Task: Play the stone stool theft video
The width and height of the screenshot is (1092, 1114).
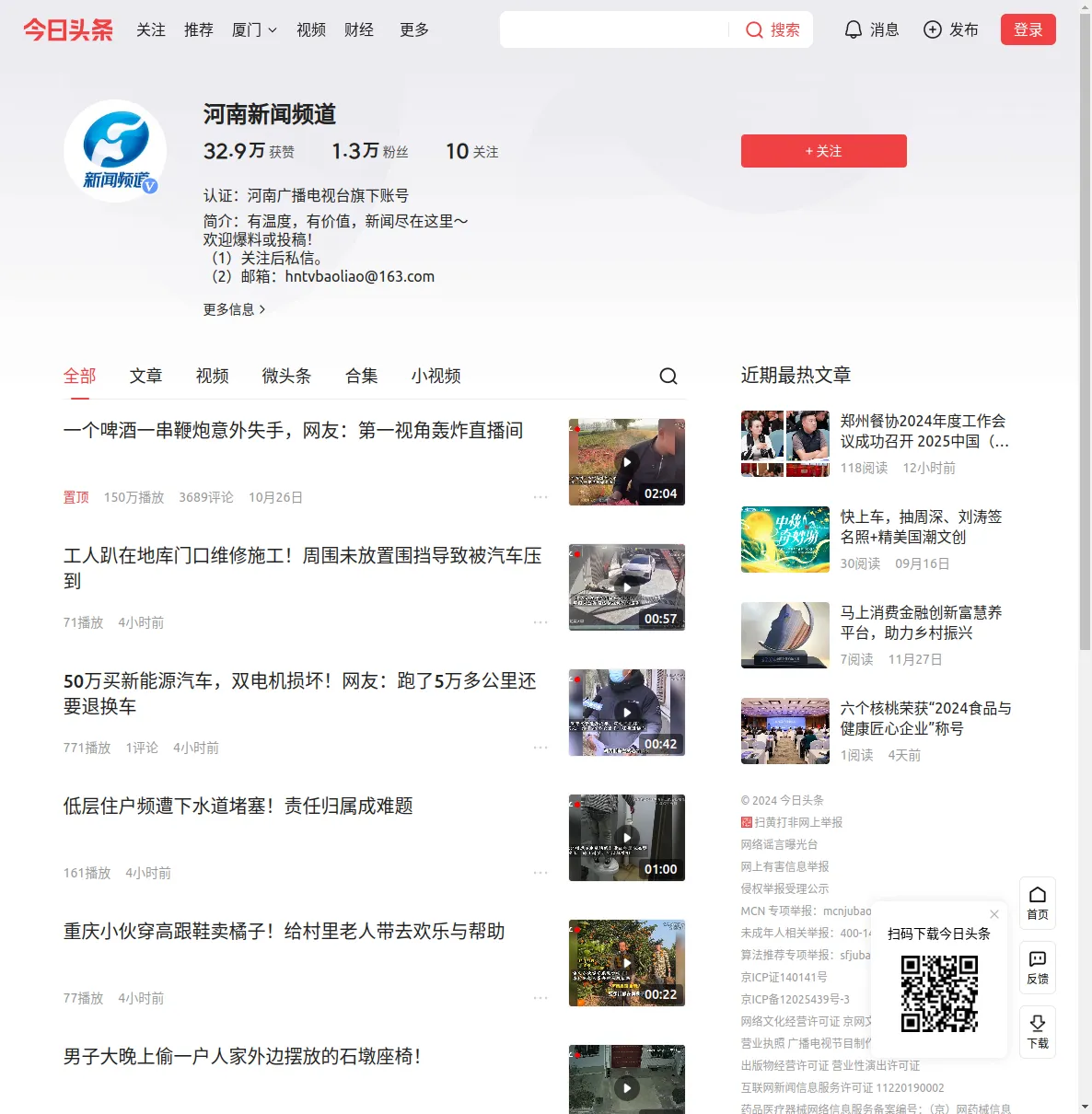Action: coord(627,1079)
